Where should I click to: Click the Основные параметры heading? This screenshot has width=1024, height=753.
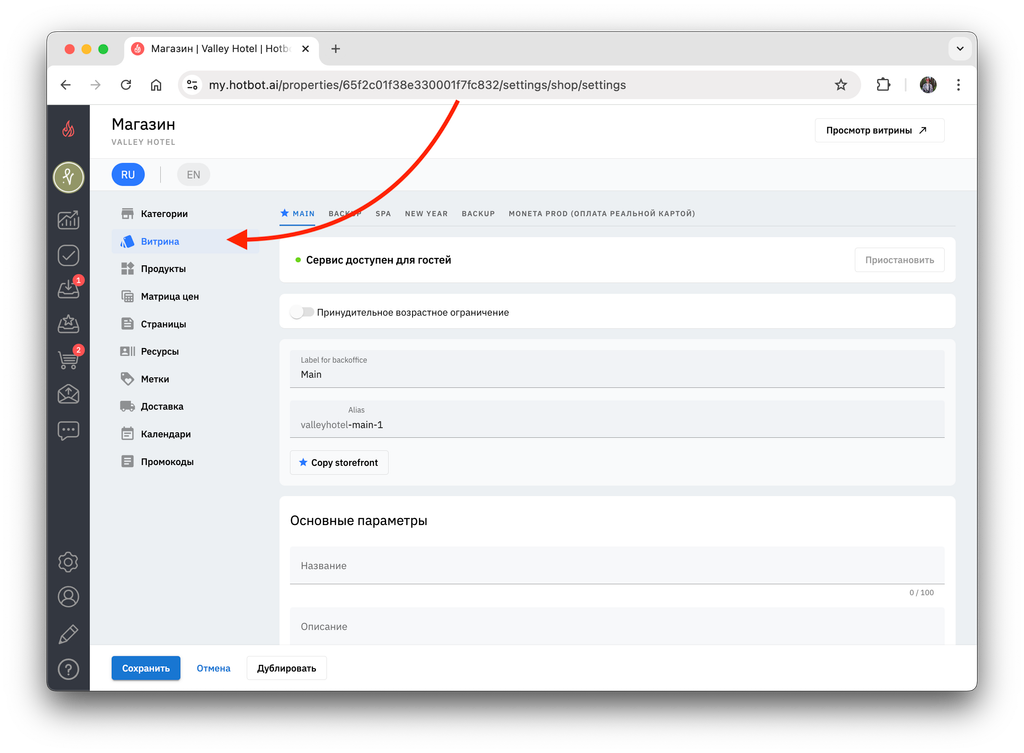click(359, 521)
